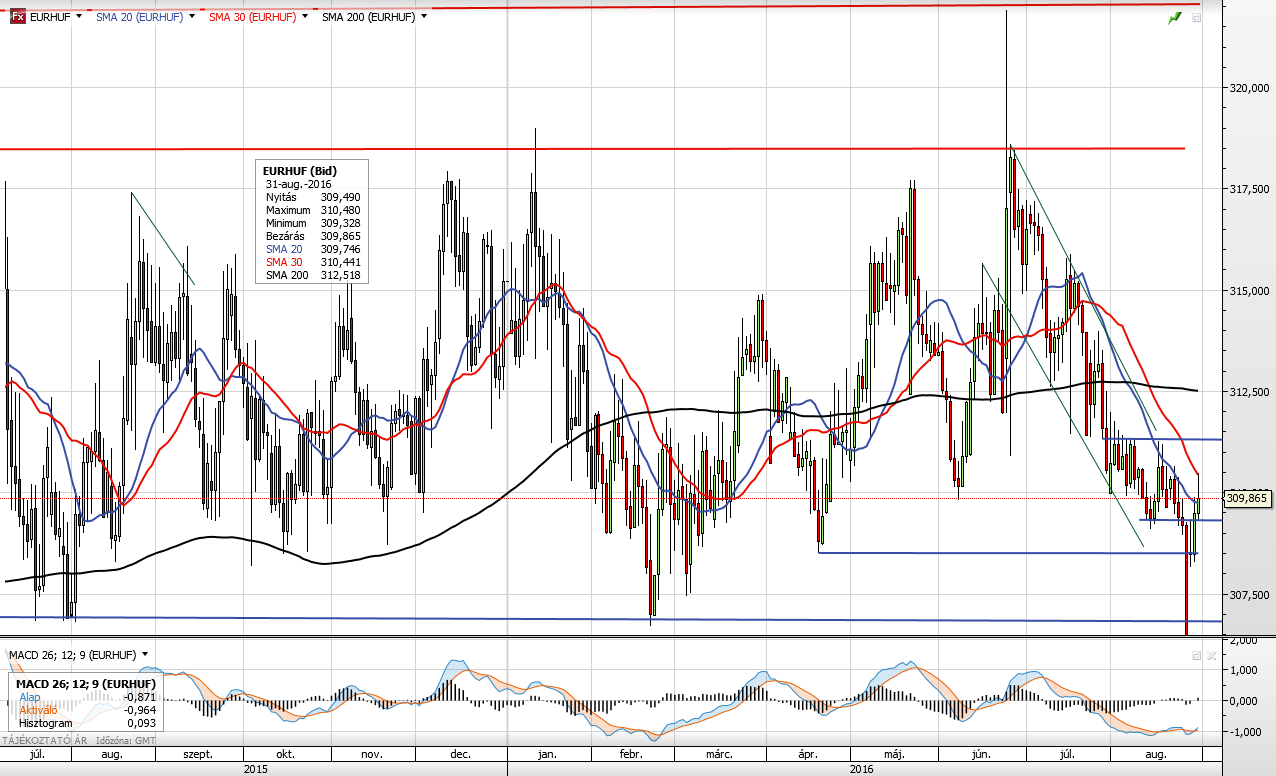Click the Nyitás 309,490 row
1276x776 pixels.
[x=313, y=197]
